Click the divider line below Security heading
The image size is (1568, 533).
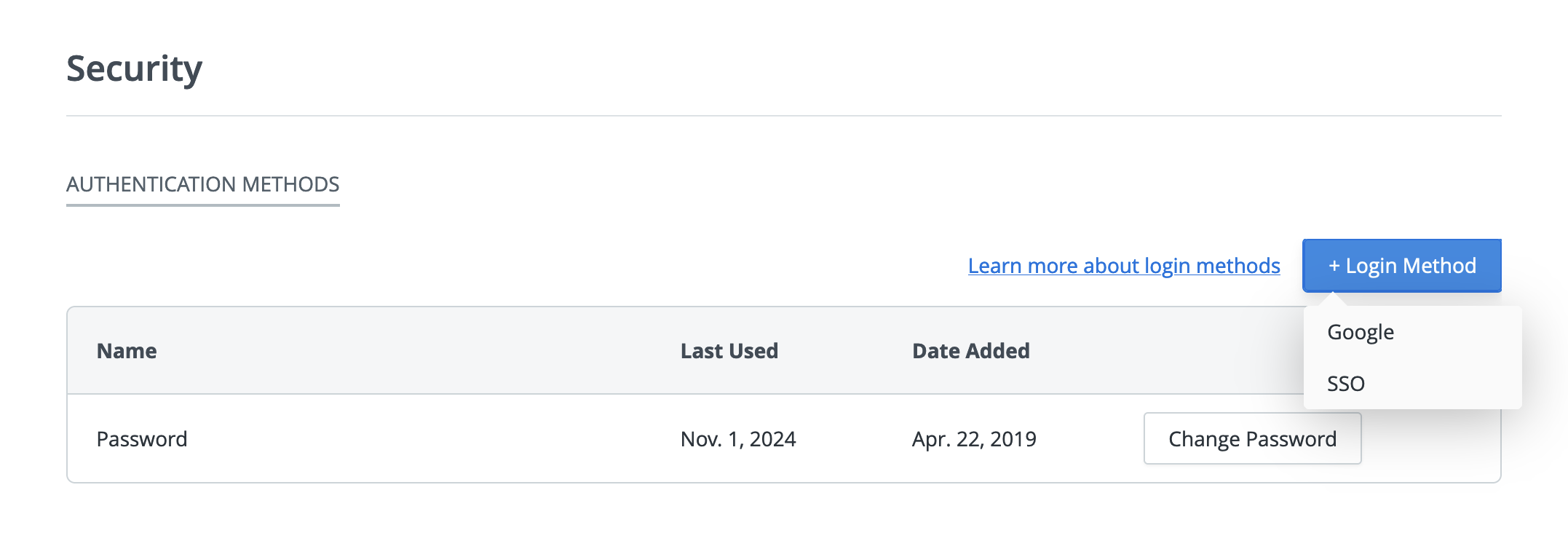pyautogui.click(x=783, y=116)
